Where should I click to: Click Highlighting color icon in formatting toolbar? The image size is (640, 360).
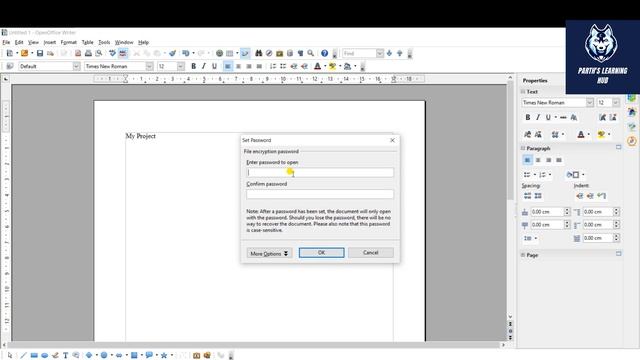[x=333, y=66]
